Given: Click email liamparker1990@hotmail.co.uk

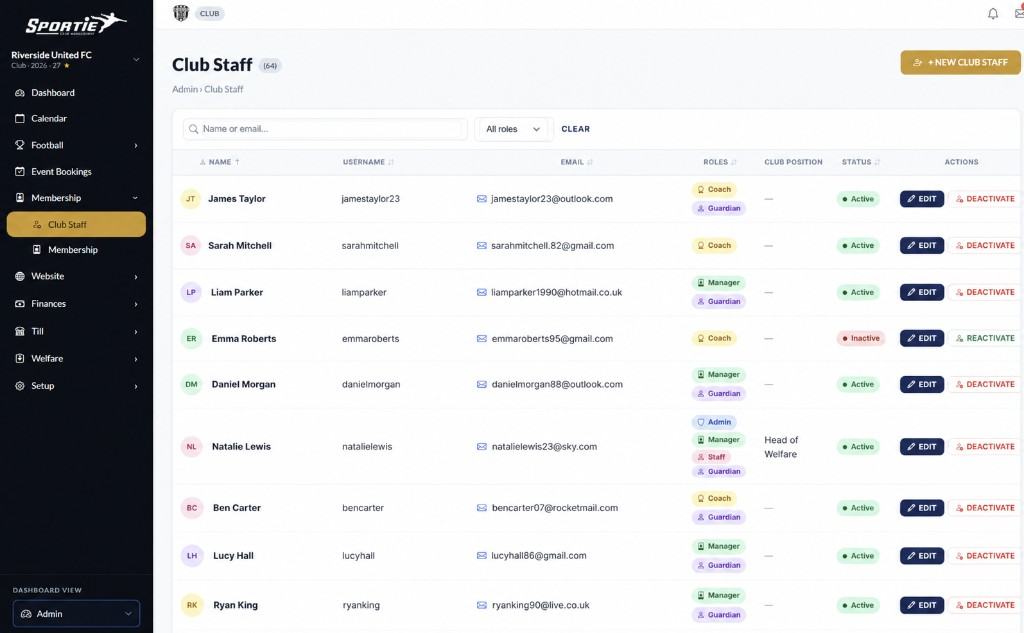Looking at the screenshot, I should pos(556,292).
